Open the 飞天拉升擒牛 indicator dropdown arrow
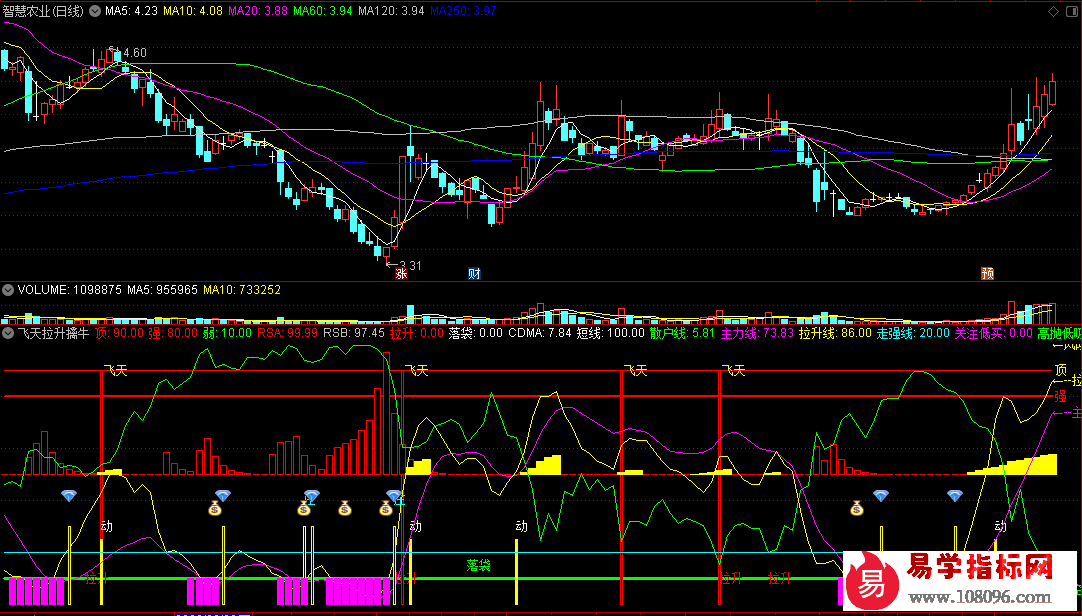The width and height of the screenshot is (1082, 616). click(x=8, y=334)
